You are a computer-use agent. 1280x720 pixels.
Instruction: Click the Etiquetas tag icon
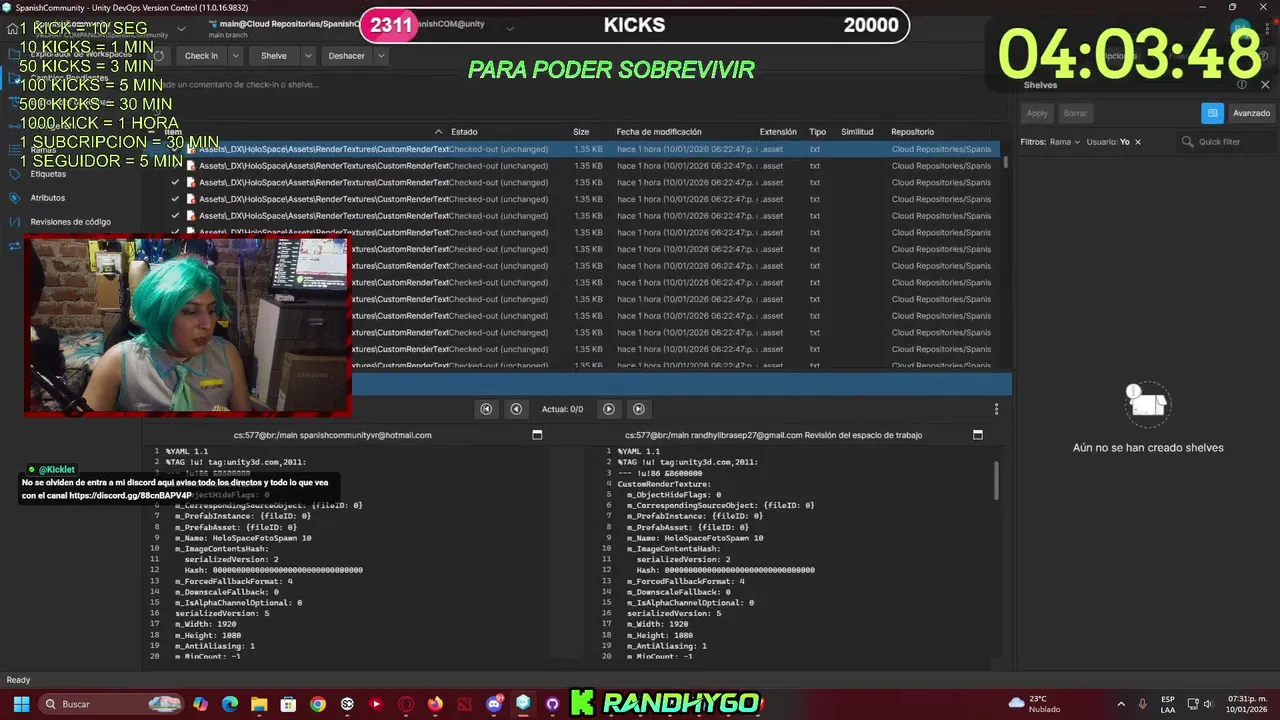pyautogui.click(x=15, y=174)
